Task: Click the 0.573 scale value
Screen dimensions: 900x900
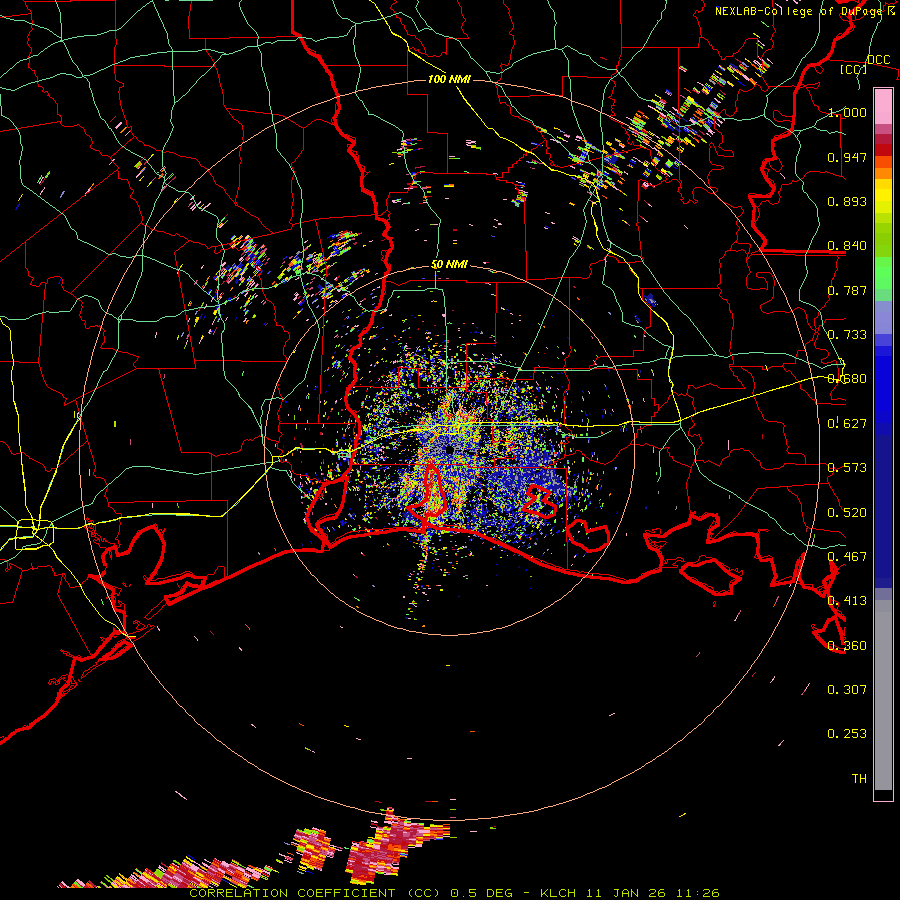Action: (x=847, y=468)
